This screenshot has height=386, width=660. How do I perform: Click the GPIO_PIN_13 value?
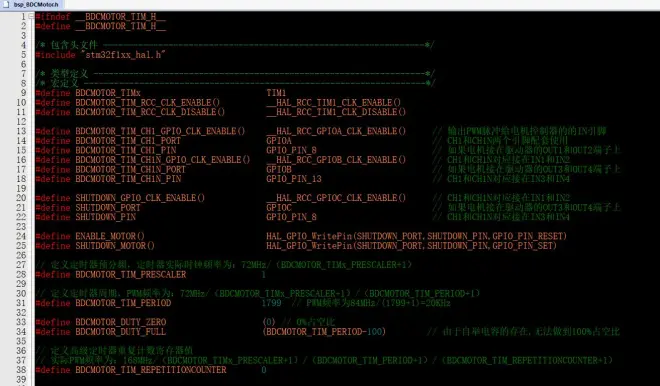(294, 179)
